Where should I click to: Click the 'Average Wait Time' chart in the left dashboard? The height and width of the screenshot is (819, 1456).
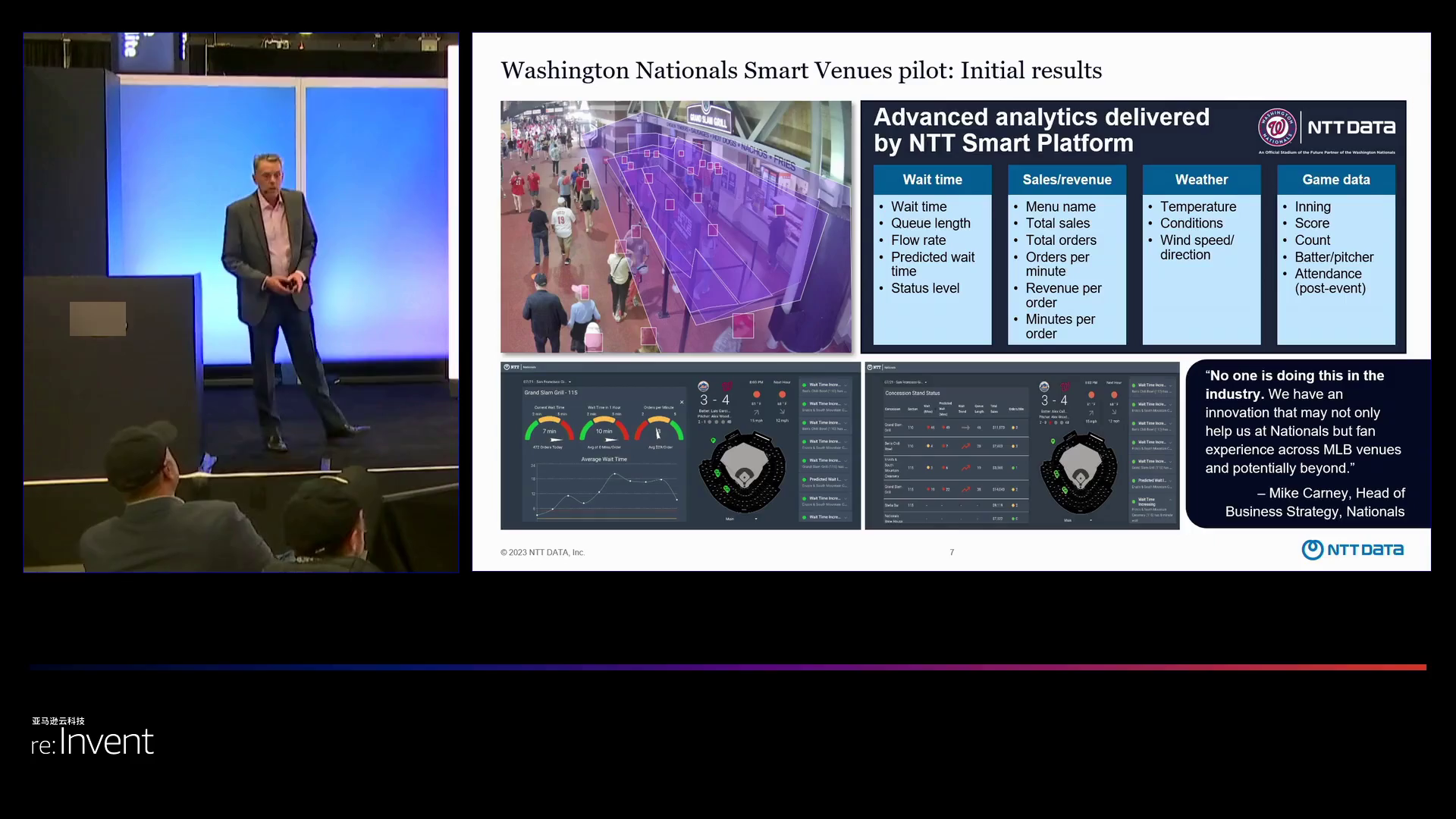click(604, 488)
